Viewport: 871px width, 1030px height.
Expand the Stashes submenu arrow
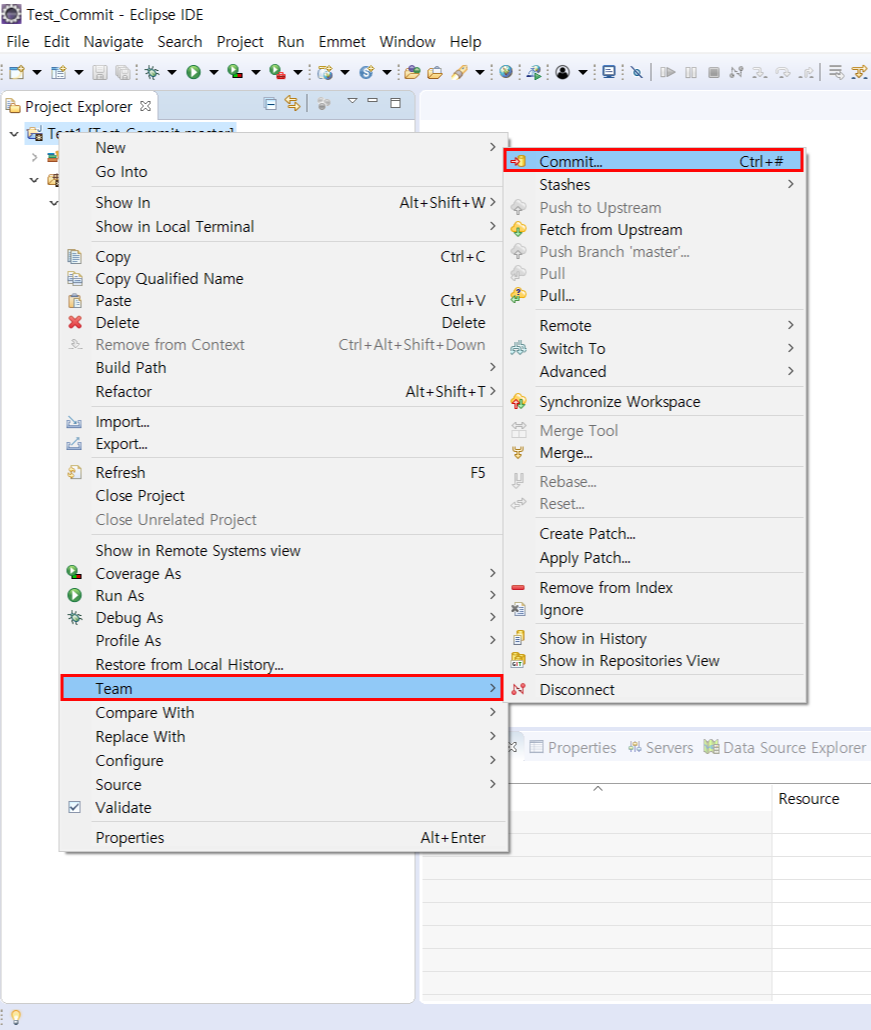[x=791, y=184]
